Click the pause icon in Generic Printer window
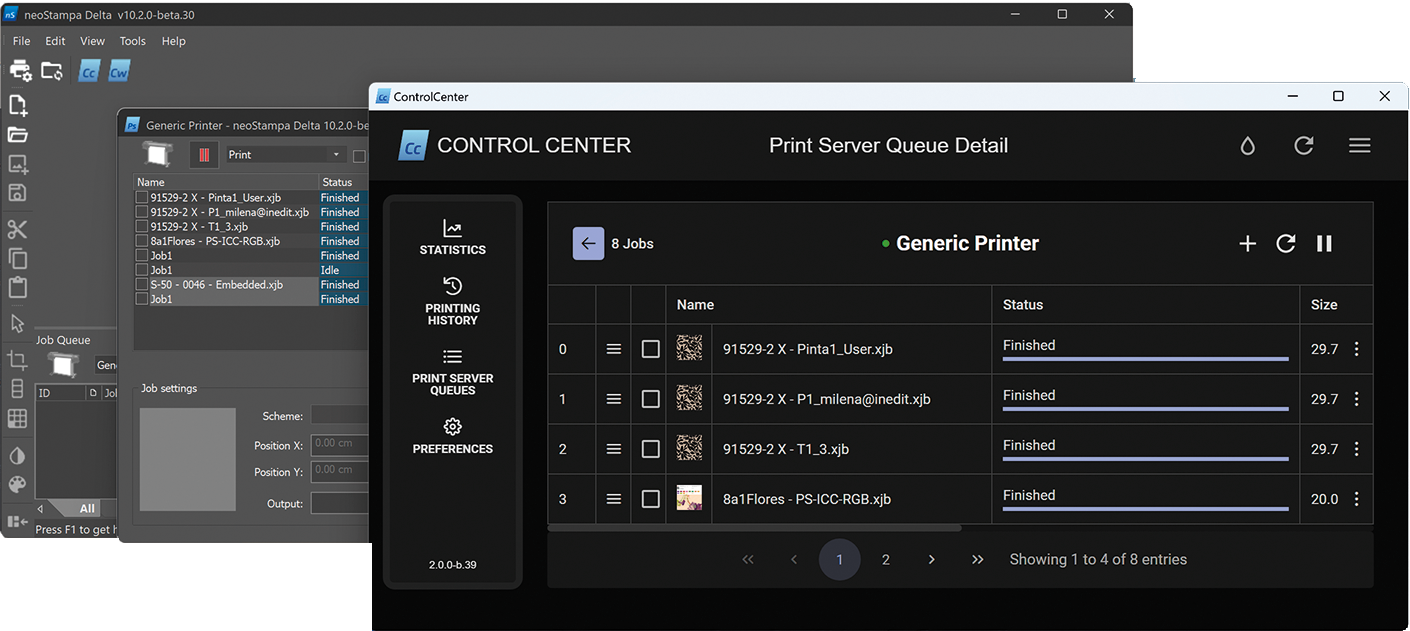 [x=204, y=155]
